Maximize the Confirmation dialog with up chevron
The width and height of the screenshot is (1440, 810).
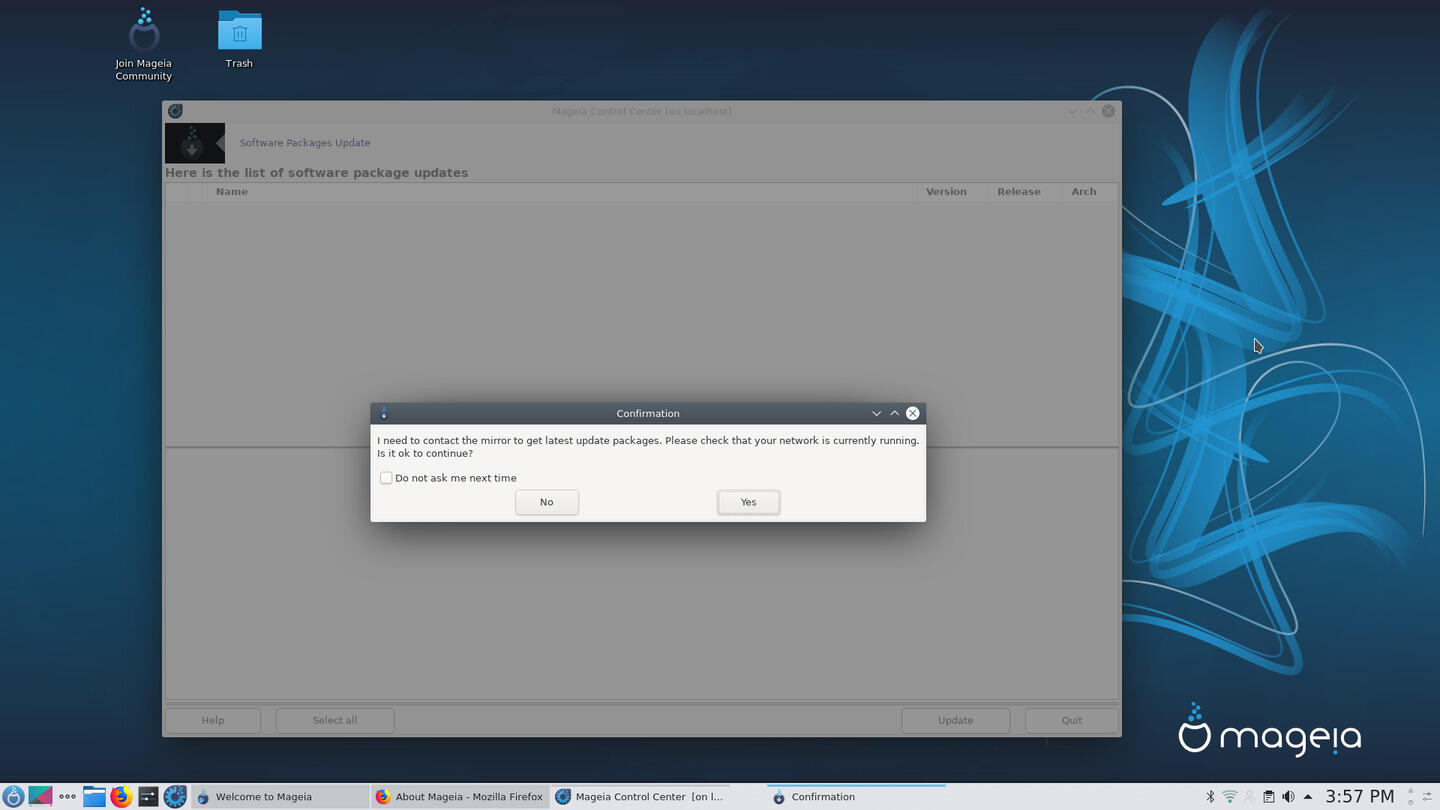pyautogui.click(x=894, y=413)
